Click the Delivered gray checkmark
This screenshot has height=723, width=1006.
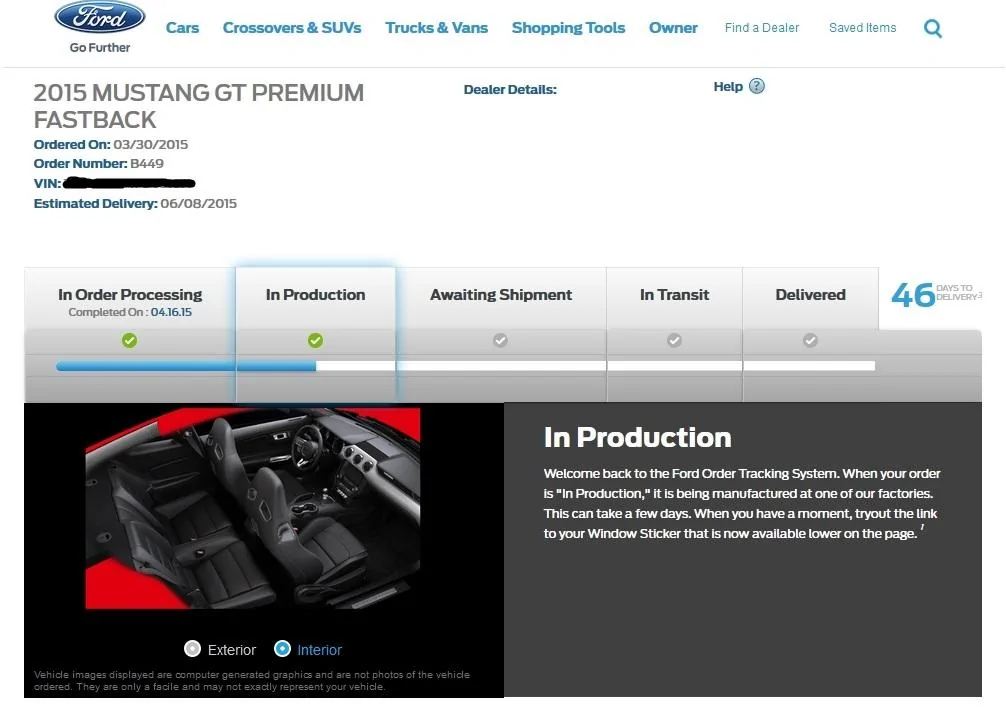click(810, 340)
